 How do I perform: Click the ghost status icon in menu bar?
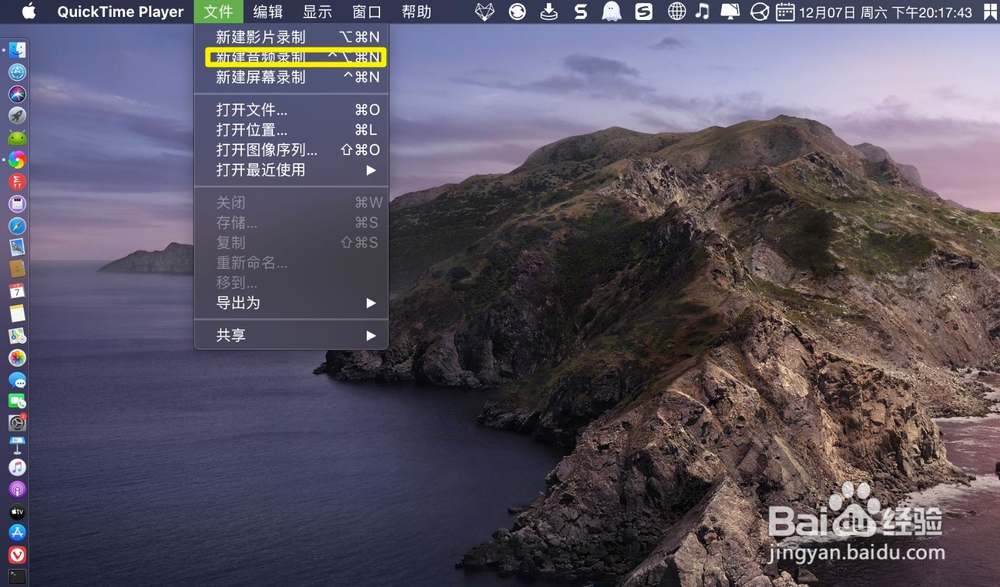point(610,12)
